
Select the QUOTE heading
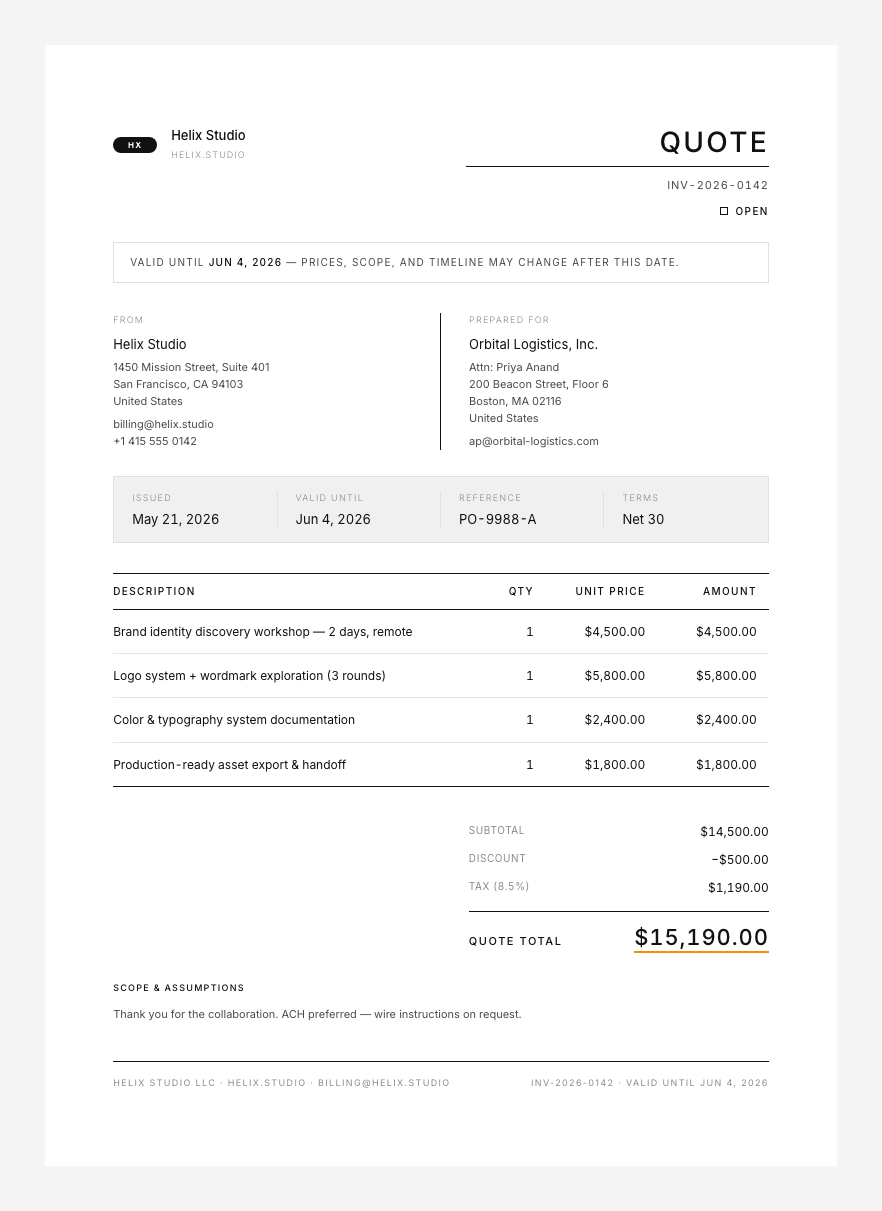(x=714, y=142)
